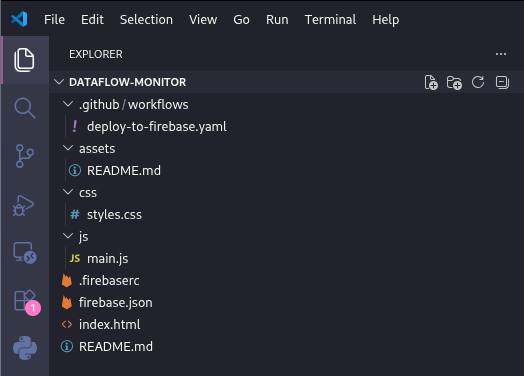Click the New File icon in Explorer header
This screenshot has height=376, width=524.
(x=431, y=82)
